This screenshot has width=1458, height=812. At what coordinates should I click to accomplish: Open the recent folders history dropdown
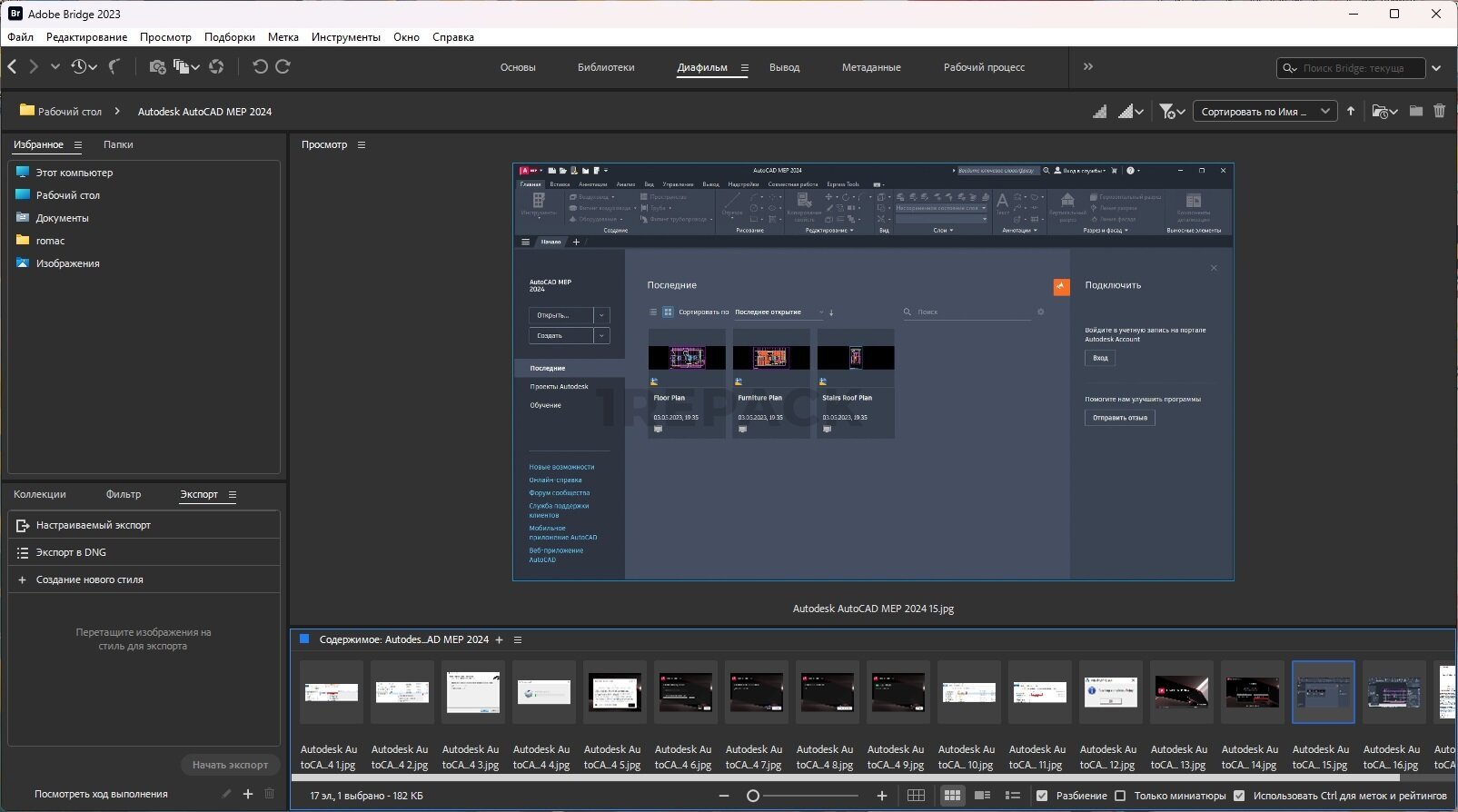coord(84,66)
